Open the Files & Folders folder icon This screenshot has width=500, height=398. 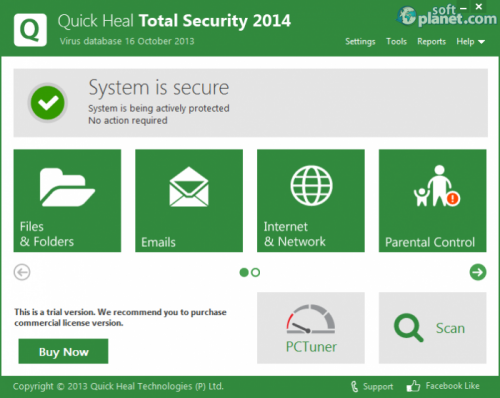67,187
